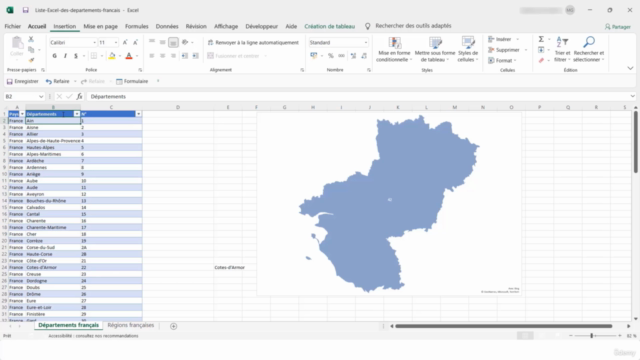640x360 pixels.
Task: Click the increase indent icon
Action: coord(196,56)
